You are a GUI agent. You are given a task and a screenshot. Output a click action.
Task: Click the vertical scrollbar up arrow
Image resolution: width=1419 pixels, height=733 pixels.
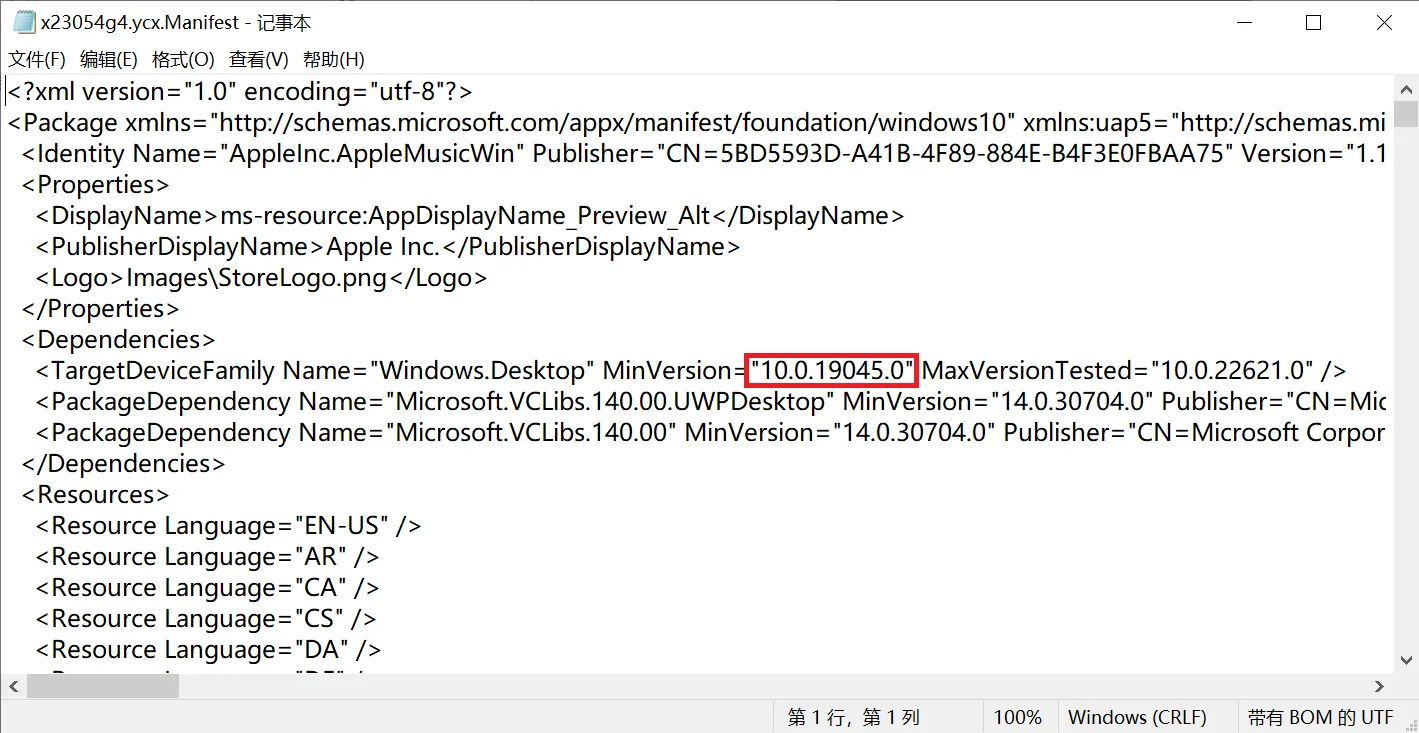pyautogui.click(x=1406, y=87)
